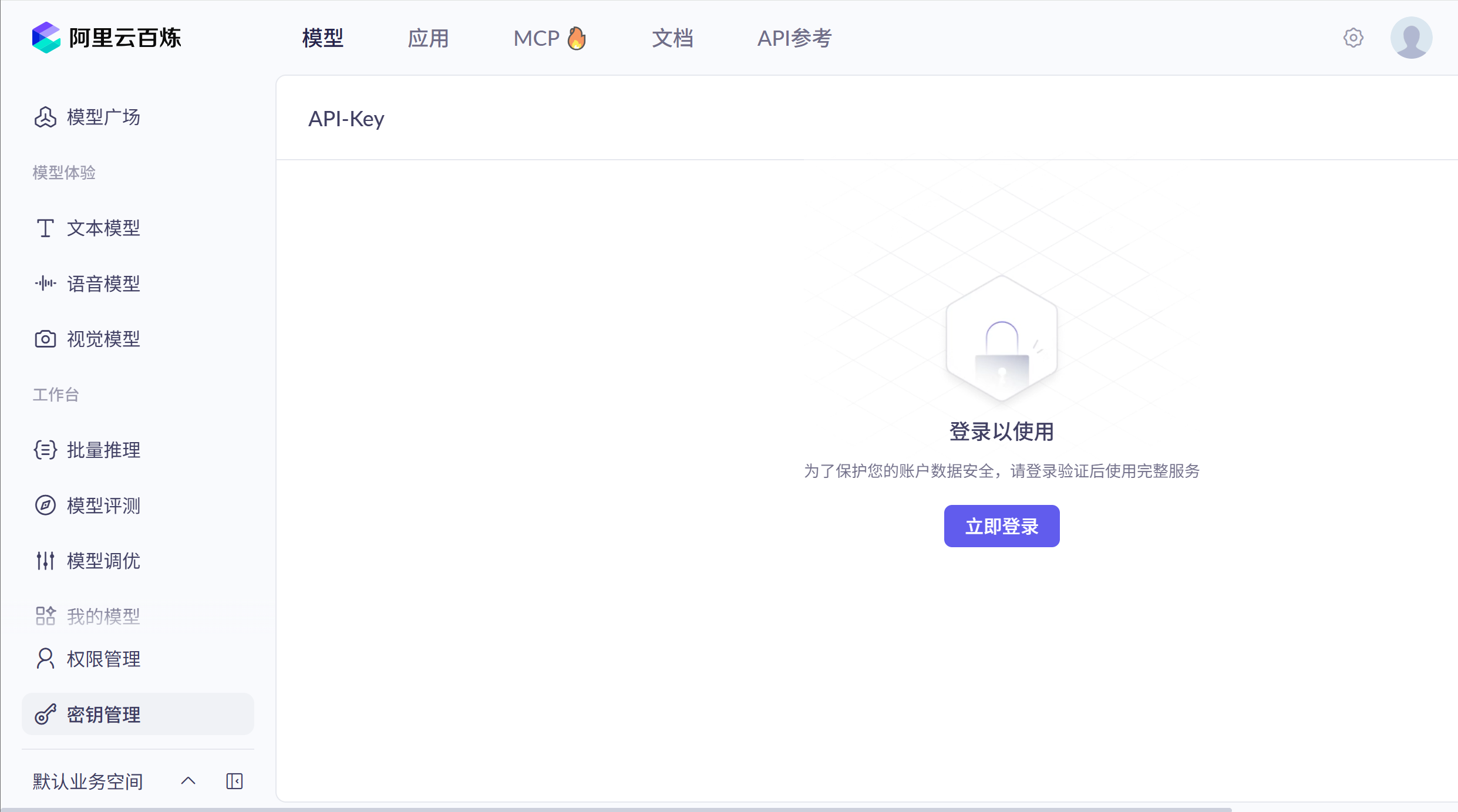The image size is (1458, 812).
Task: Open the 文档 documentation page
Action: click(x=672, y=38)
